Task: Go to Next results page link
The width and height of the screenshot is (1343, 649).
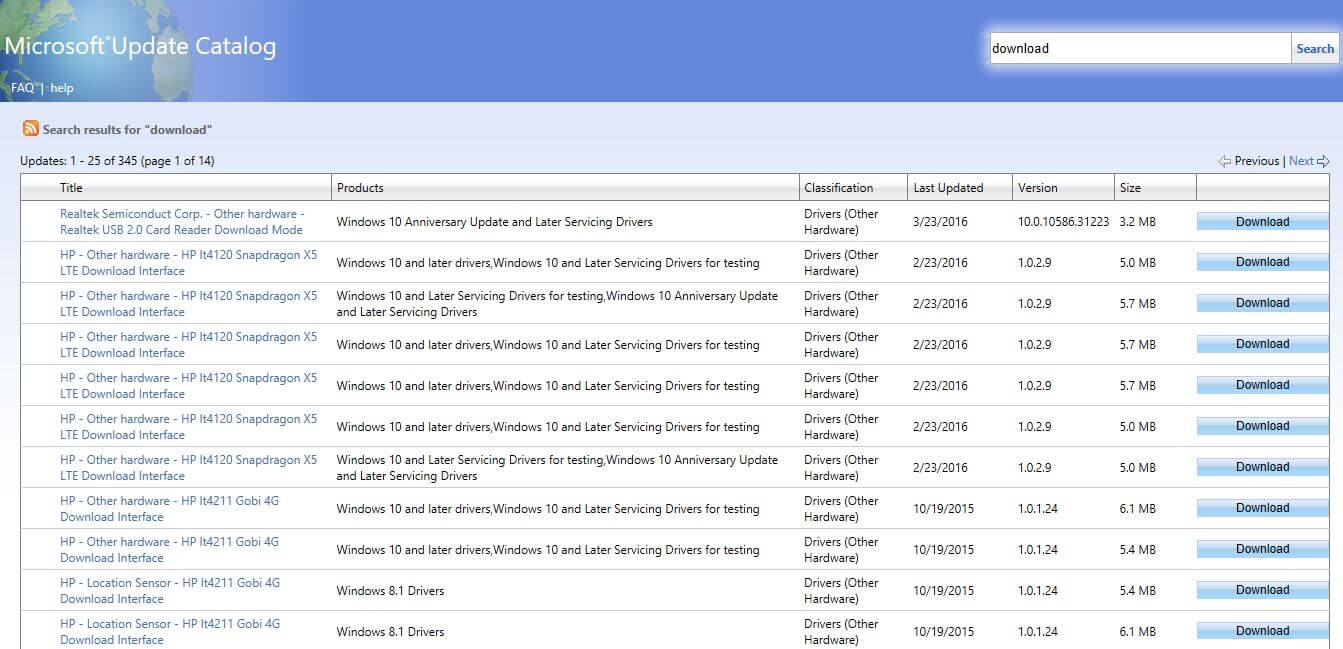Action: coord(1301,161)
